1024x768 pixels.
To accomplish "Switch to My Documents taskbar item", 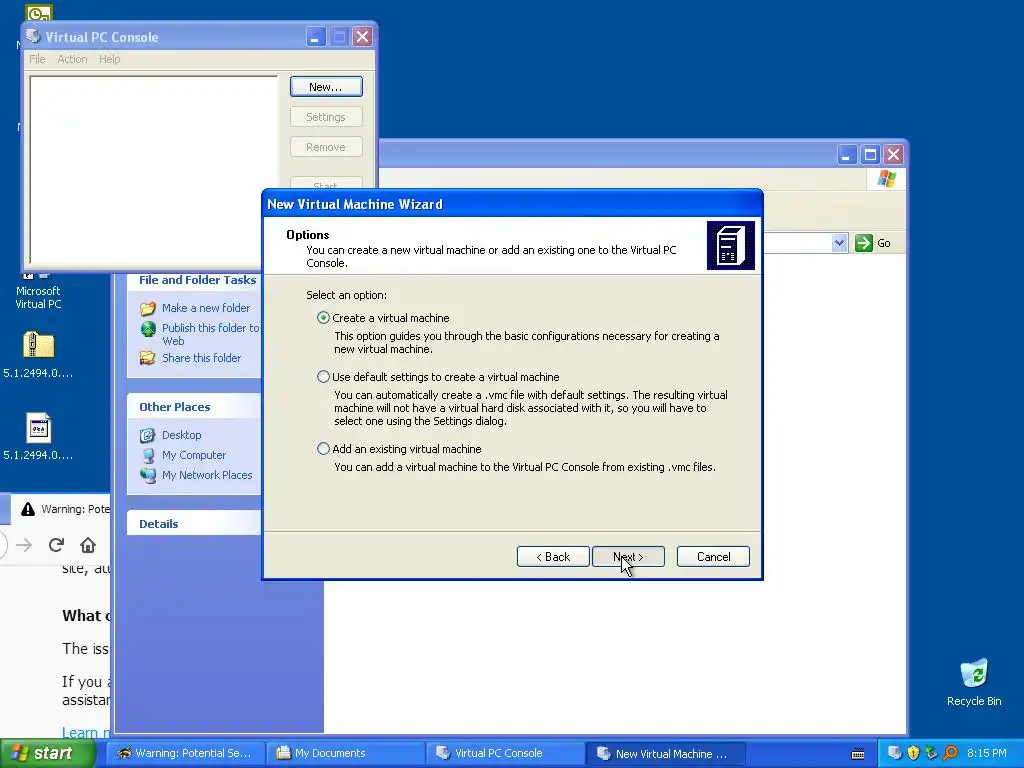I will [x=346, y=753].
